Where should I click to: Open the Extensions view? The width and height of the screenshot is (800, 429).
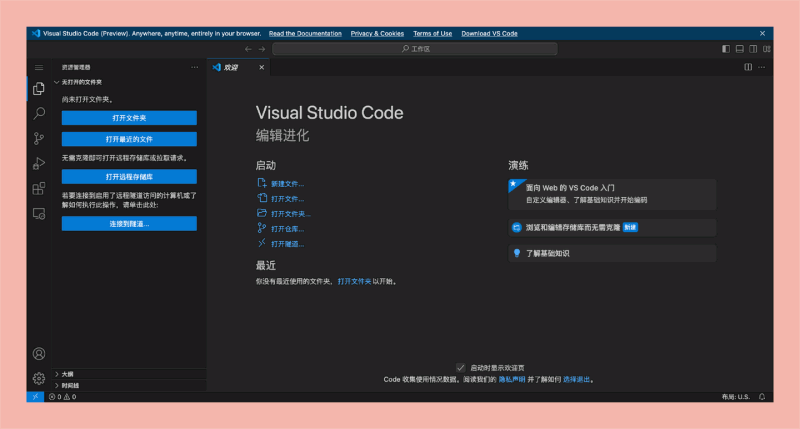coord(39,188)
